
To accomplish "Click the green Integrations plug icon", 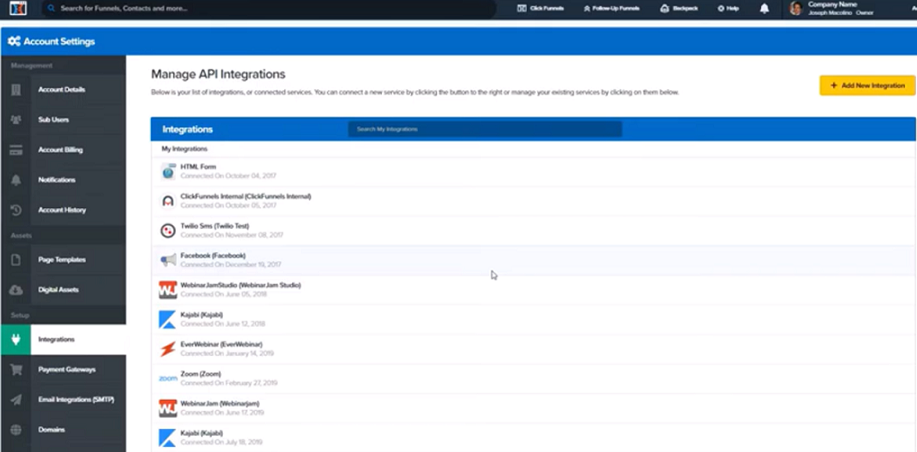I will (16, 340).
